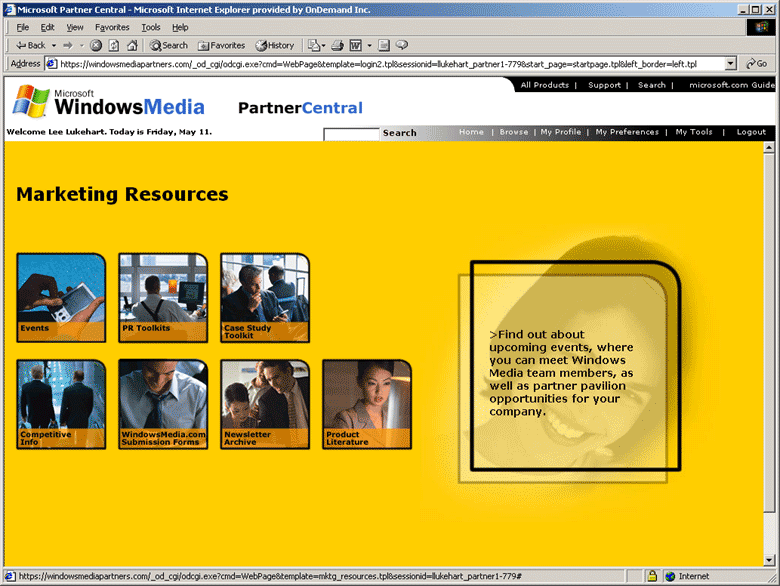The width and height of the screenshot is (780, 586).
Task: Click the welcome message text
Action: [109, 132]
